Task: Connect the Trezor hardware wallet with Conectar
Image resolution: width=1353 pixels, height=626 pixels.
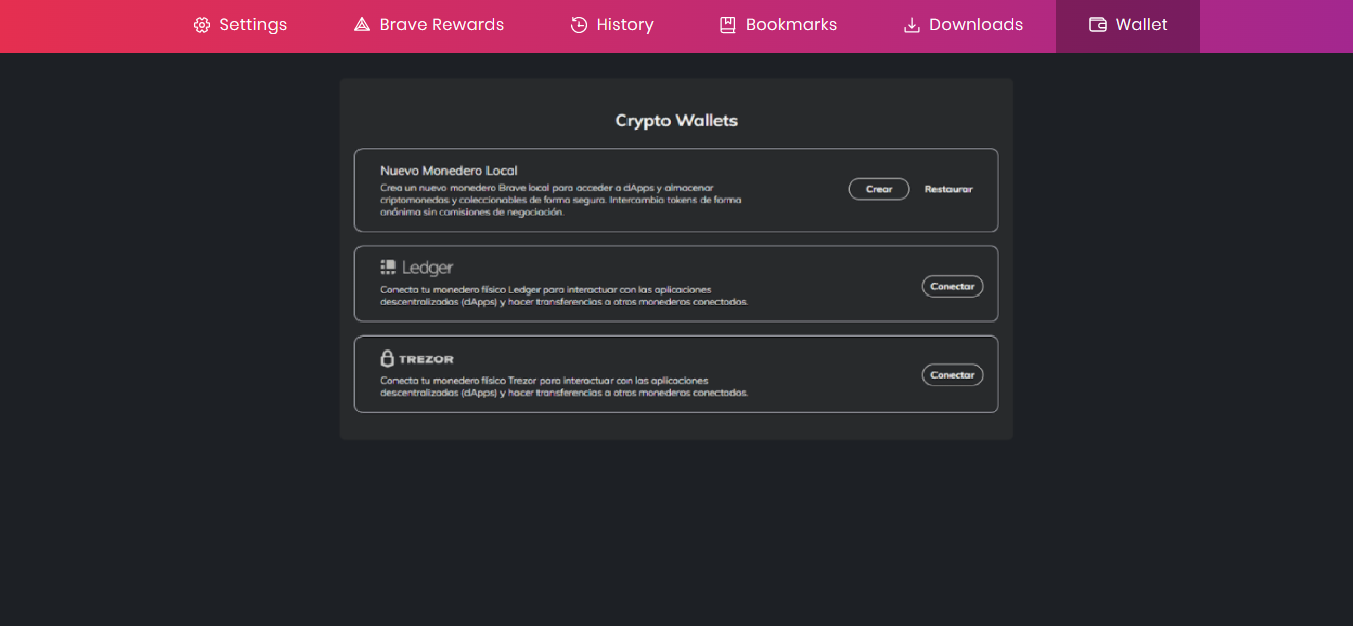Action: coord(952,375)
